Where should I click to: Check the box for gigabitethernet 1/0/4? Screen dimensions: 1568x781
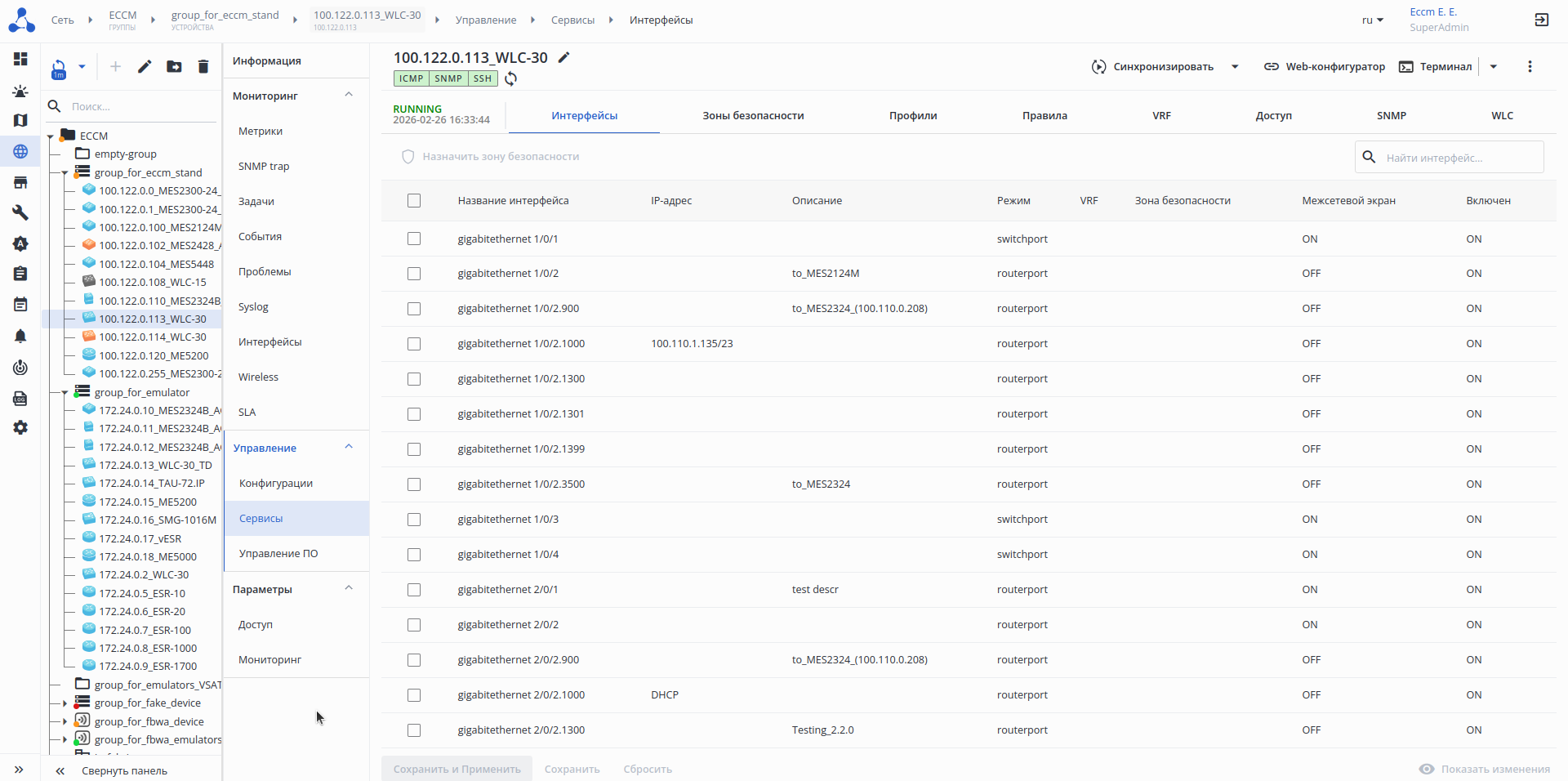tap(414, 555)
